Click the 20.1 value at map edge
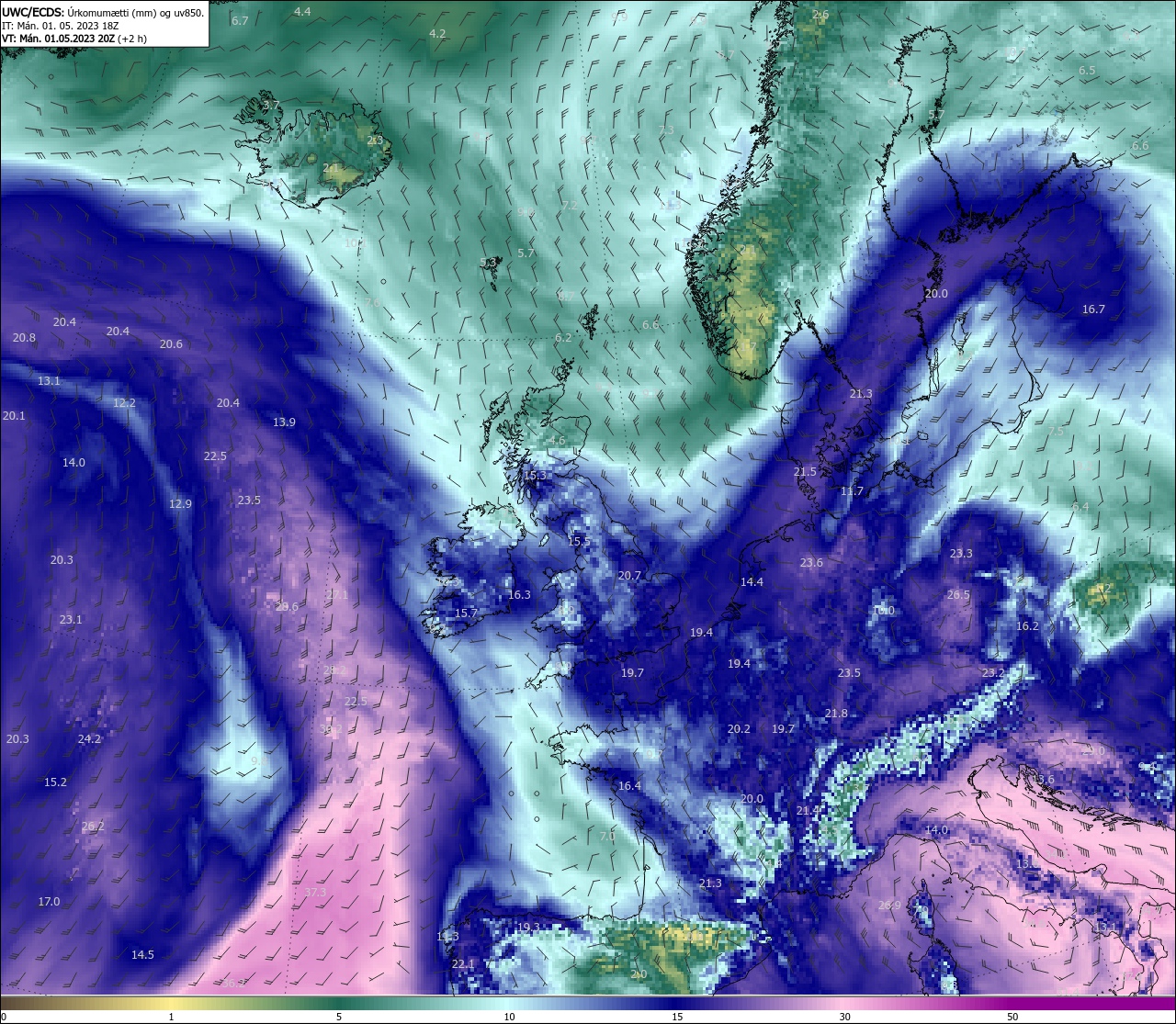The width and height of the screenshot is (1176, 1024). pos(14,416)
